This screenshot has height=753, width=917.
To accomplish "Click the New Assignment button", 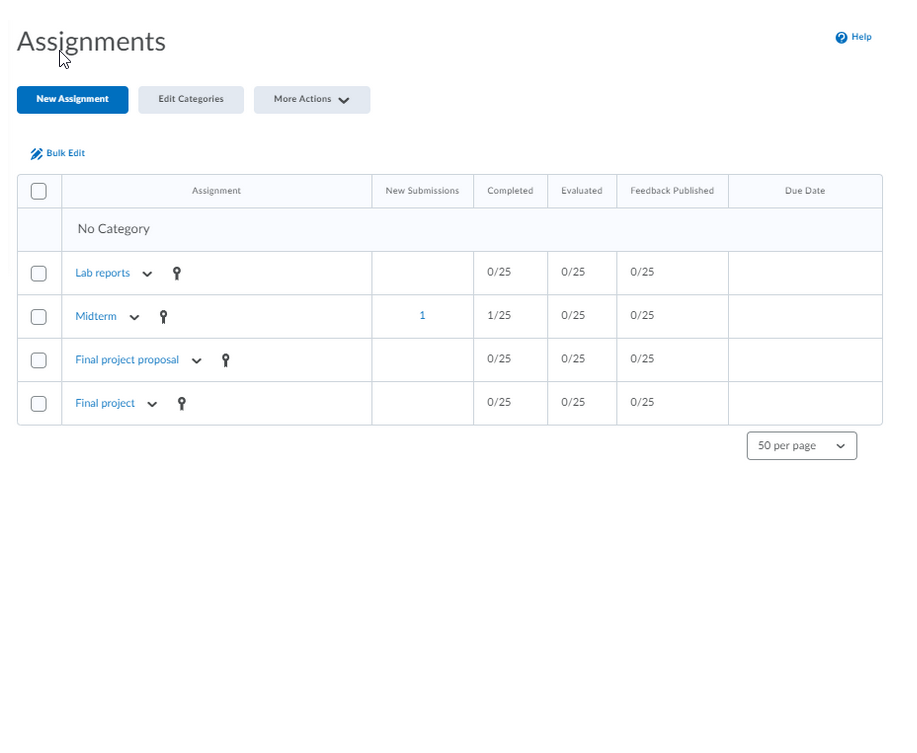I will pyautogui.click(x=72, y=100).
